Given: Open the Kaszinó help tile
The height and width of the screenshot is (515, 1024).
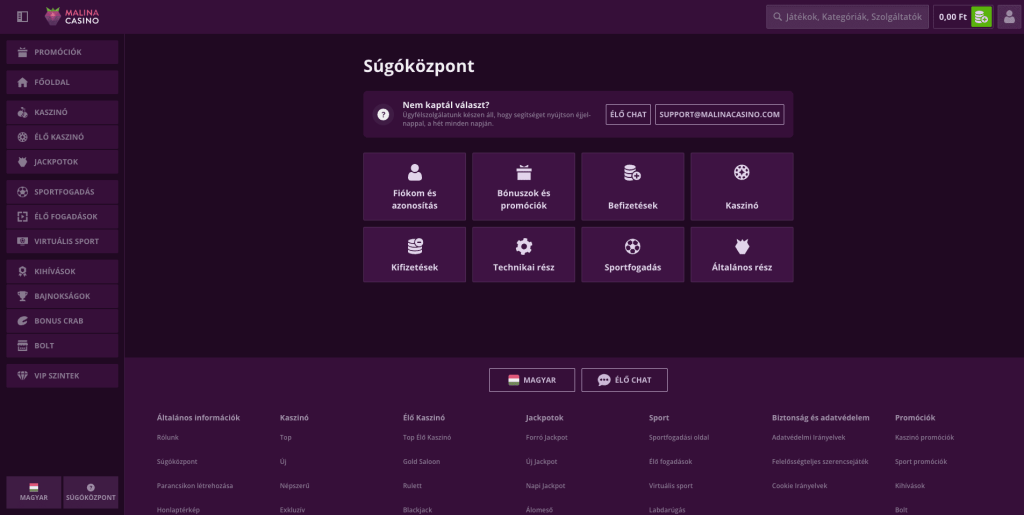Looking at the screenshot, I should [x=741, y=186].
